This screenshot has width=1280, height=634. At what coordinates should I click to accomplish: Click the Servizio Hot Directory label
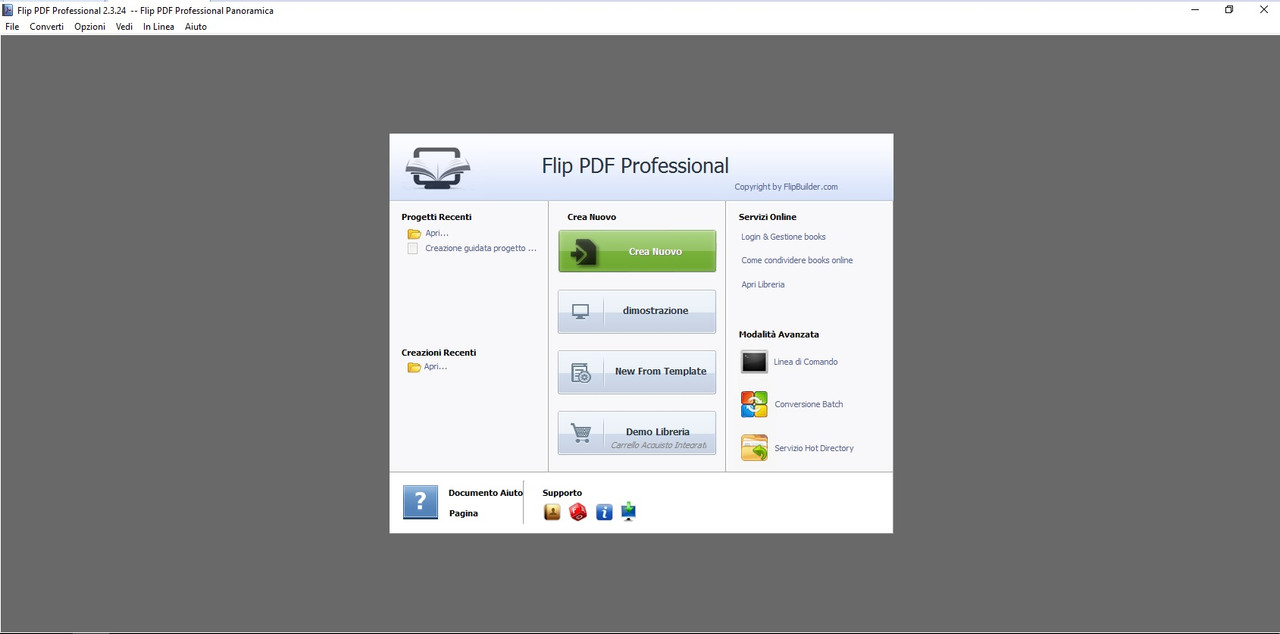point(814,448)
